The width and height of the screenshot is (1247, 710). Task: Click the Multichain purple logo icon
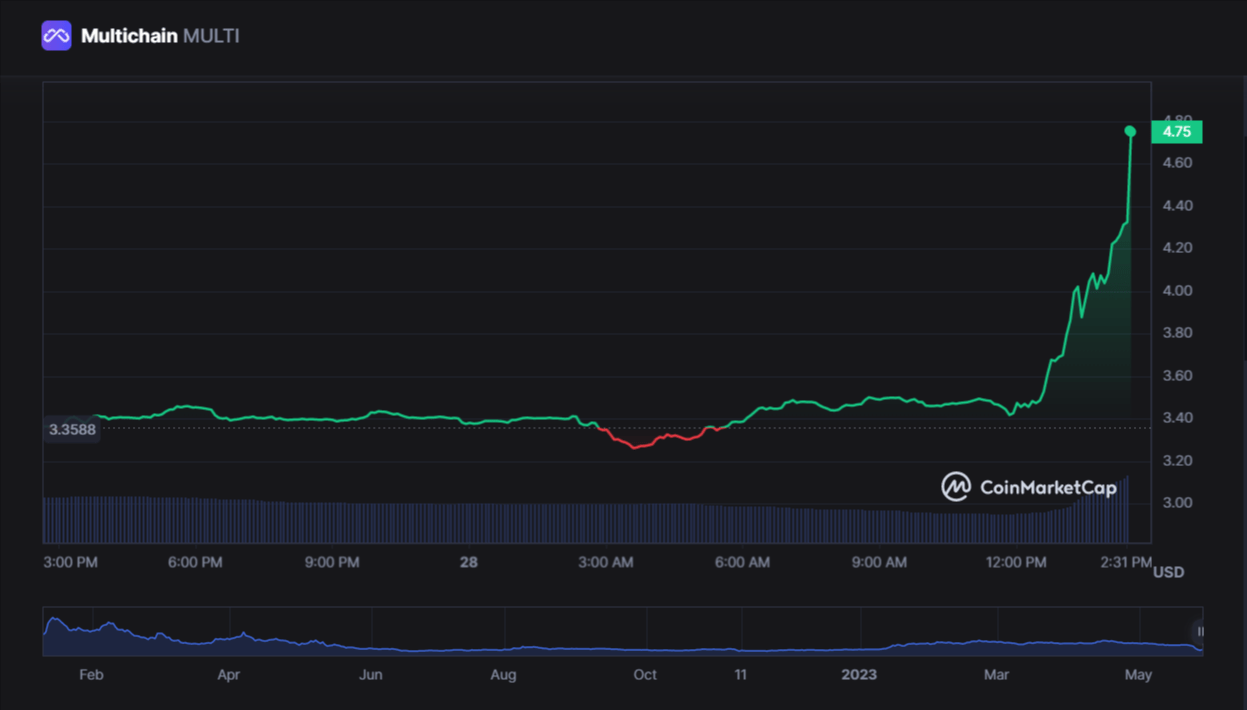(x=56, y=36)
